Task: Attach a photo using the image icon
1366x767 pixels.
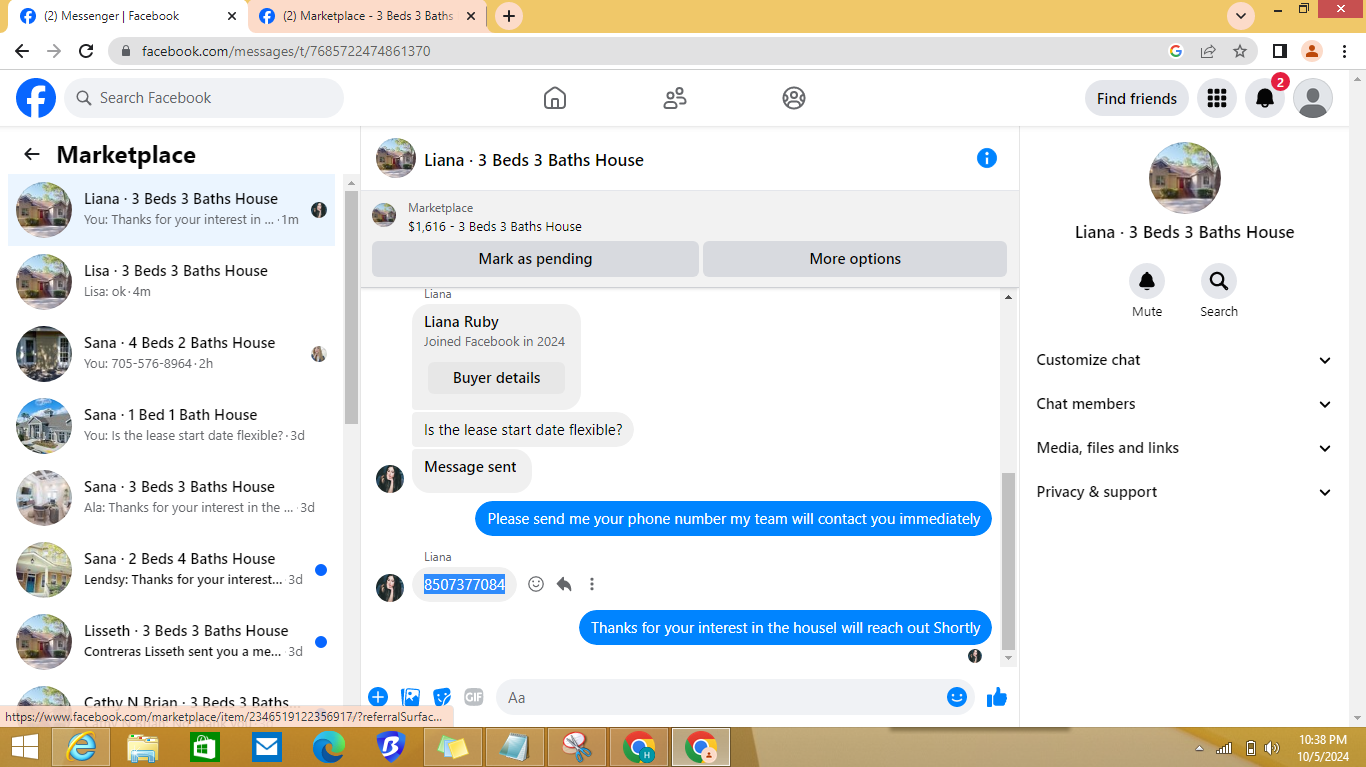Action: [410, 697]
